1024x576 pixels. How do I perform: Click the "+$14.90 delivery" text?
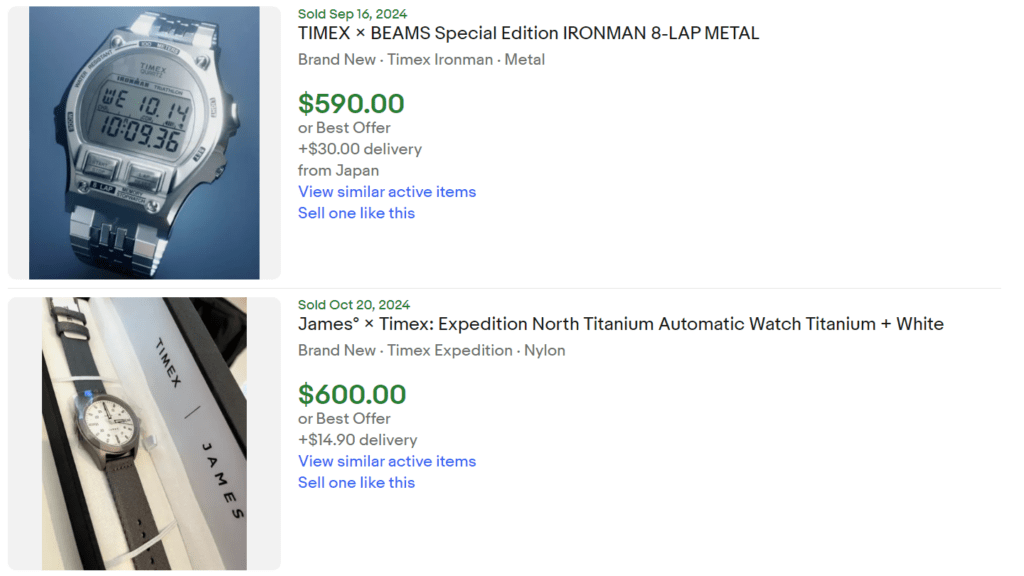pos(357,440)
